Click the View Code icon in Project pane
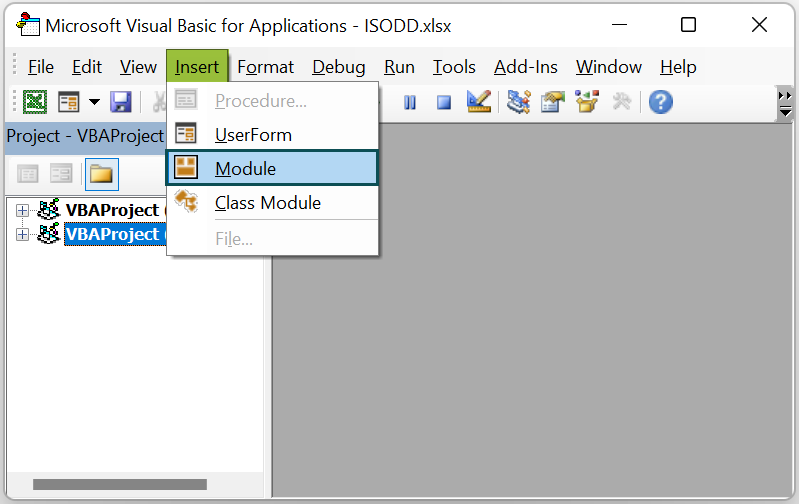The height and width of the screenshot is (504, 799). (x=28, y=174)
